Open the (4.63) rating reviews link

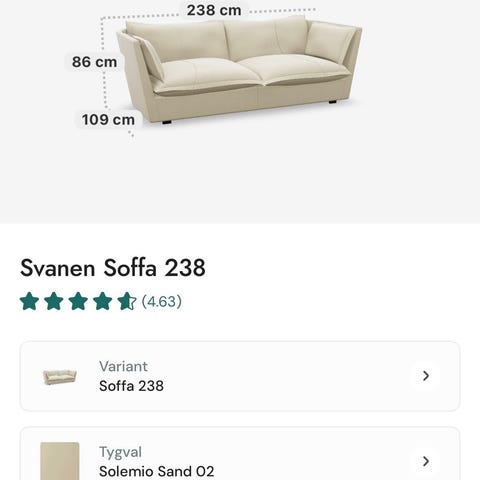(162, 301)
